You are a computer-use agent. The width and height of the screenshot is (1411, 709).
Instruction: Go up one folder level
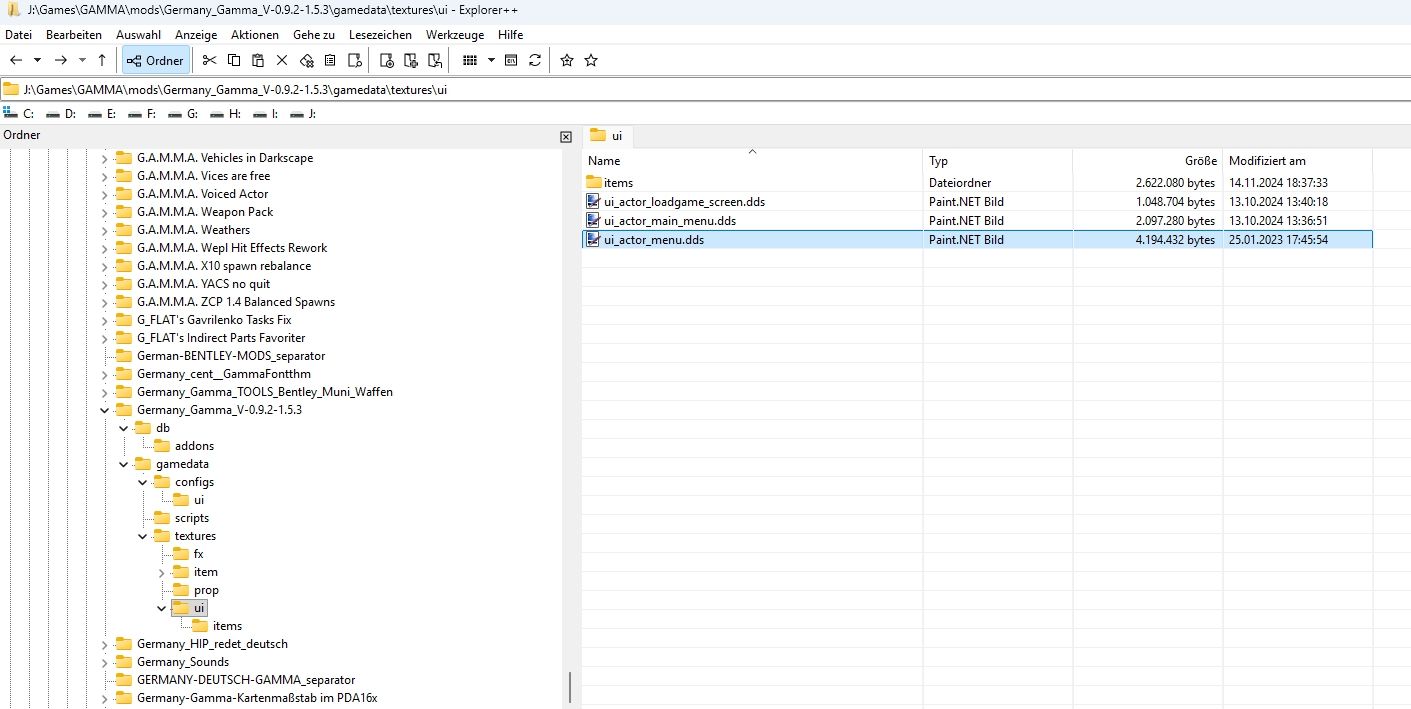[x=102, y=60]
